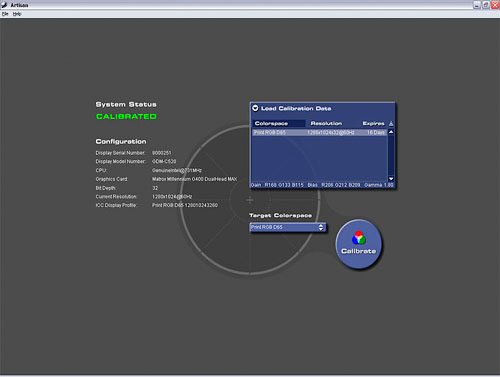Sort by the Resolution column header
Viewport: 500px width, 377px height.
click(x=326, y=123)
